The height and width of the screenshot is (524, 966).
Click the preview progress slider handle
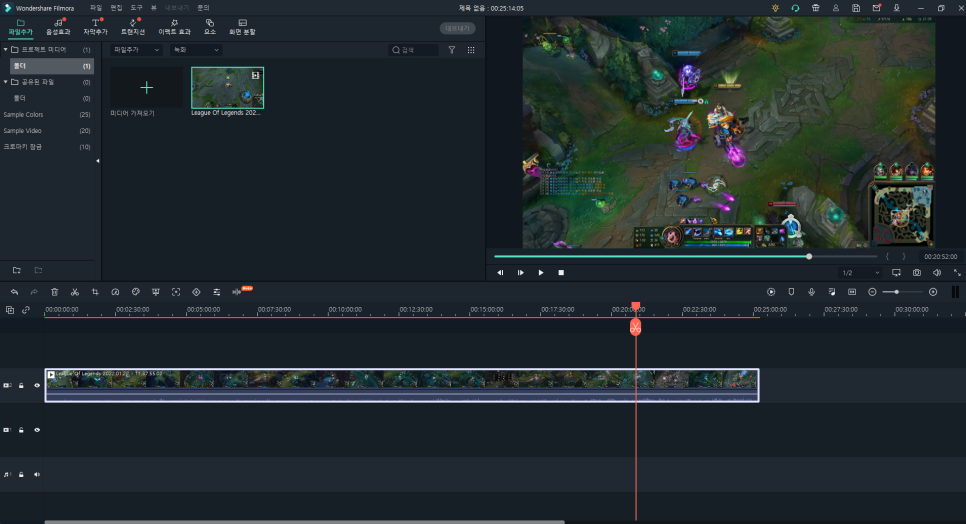(809, 256)
